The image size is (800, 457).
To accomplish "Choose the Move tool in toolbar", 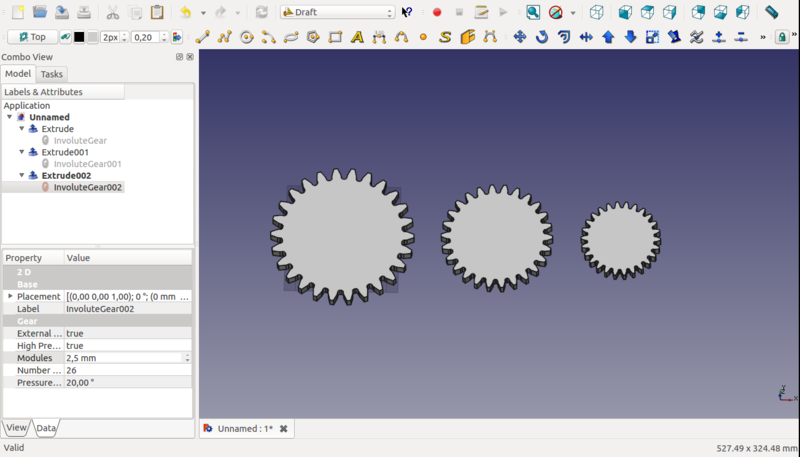I will tap(520, 37).
